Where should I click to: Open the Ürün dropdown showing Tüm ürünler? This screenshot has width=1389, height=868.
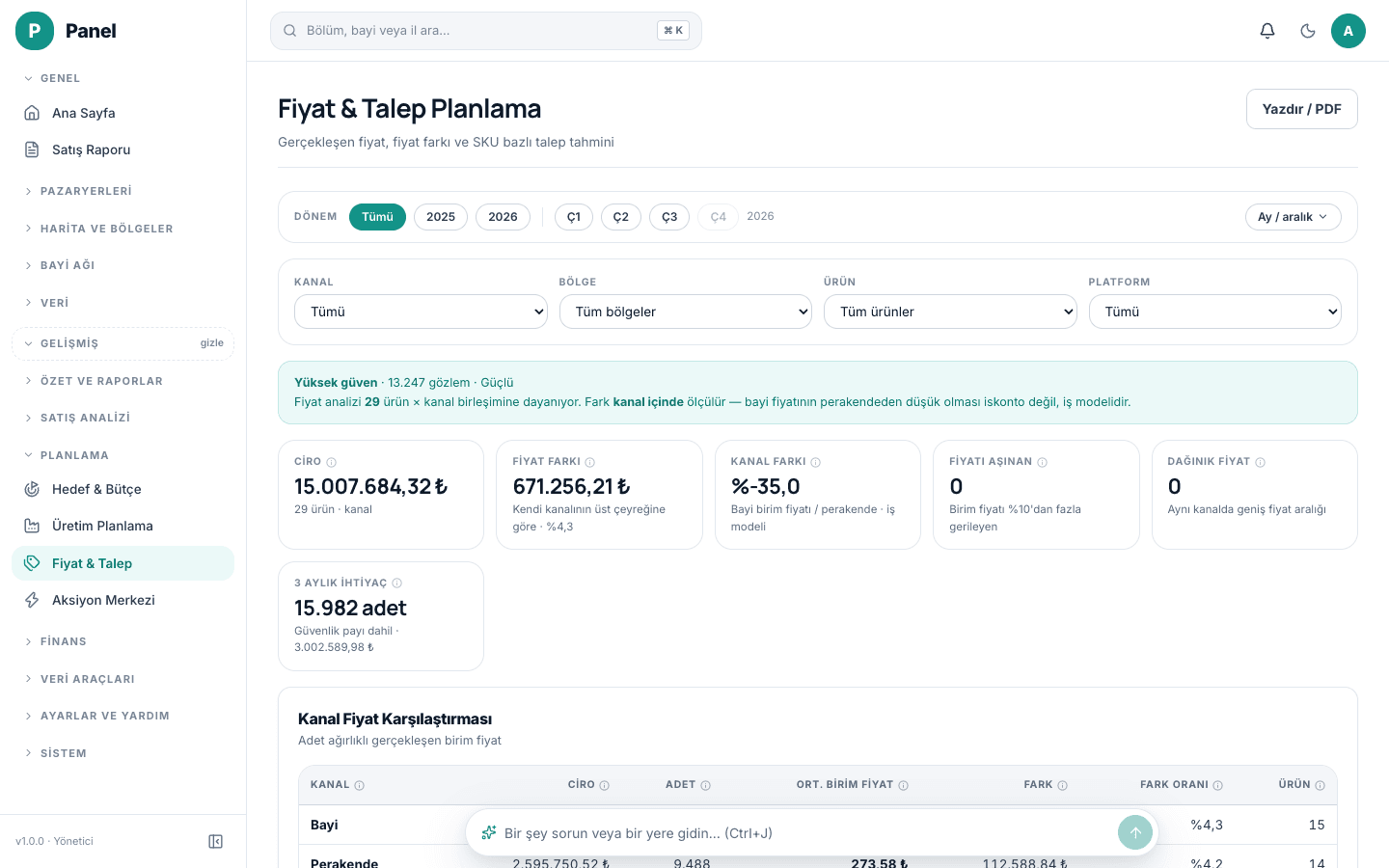pyautogui.click(x=950, y=312)
